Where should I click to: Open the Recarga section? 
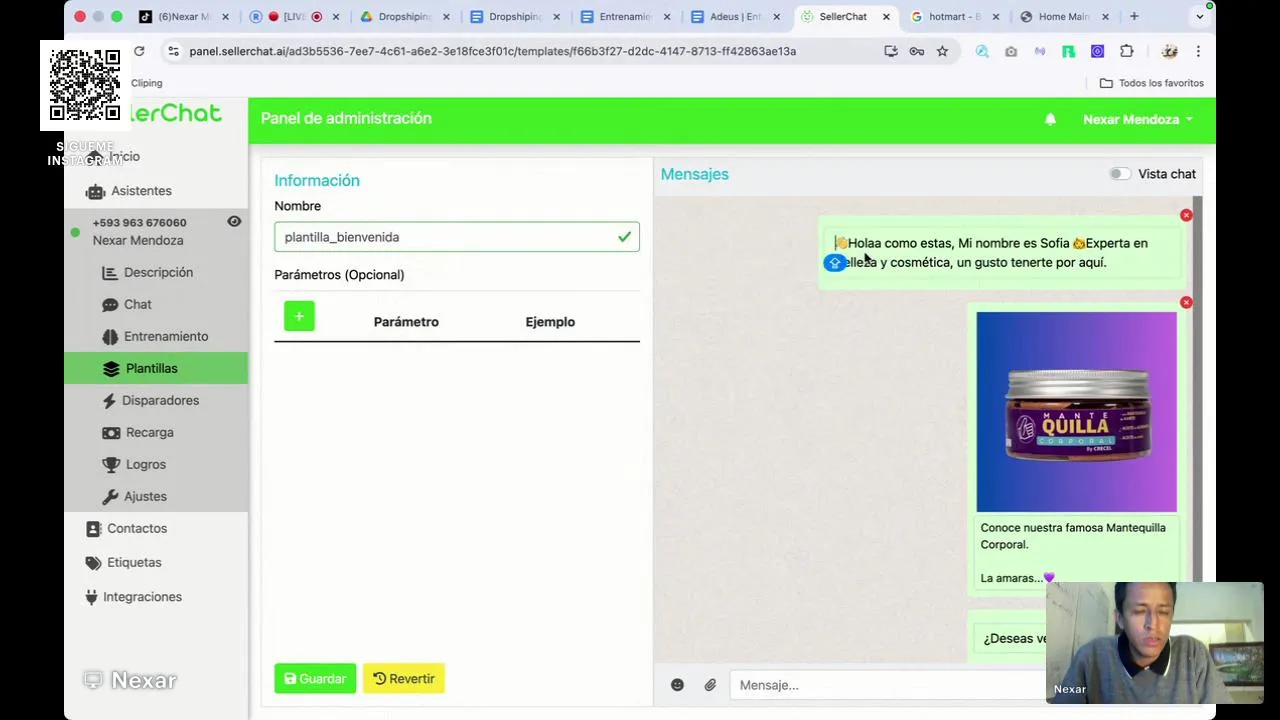(138, 432)
